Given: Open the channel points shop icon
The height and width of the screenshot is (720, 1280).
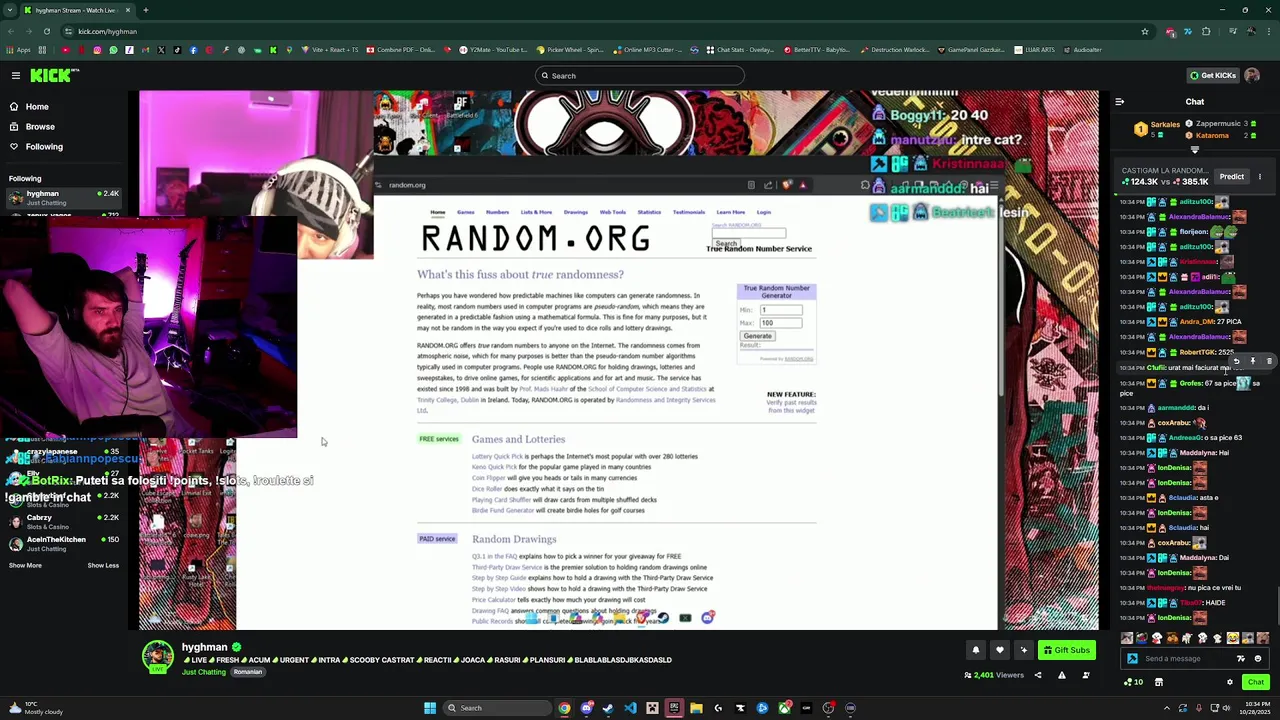Looking at the screenshot, I should [x=1159, y=682].
